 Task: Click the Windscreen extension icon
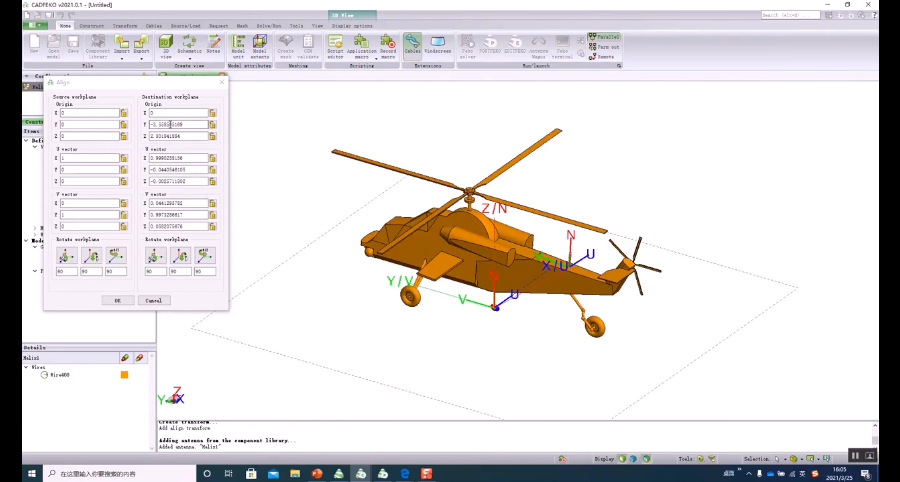tap(437, 45)
